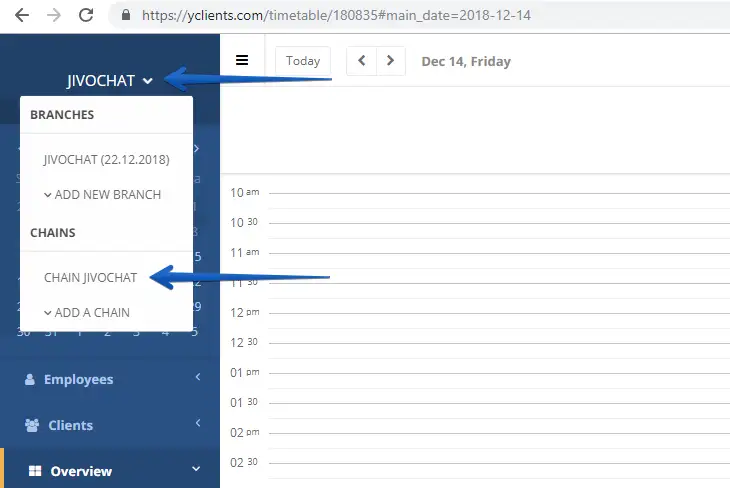
Task: Choose ADD NEW BRANCH option
Action: click(102, 195)
